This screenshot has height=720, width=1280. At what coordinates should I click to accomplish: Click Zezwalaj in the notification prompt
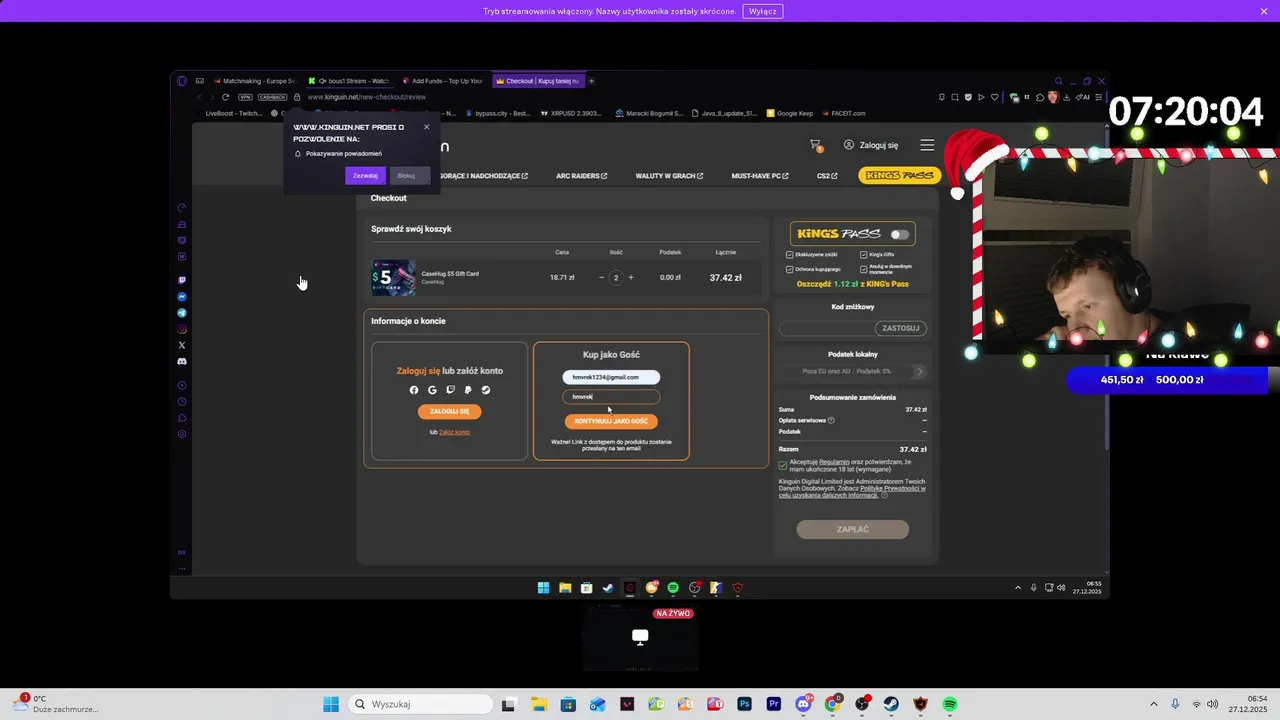[x=365, y=176]
